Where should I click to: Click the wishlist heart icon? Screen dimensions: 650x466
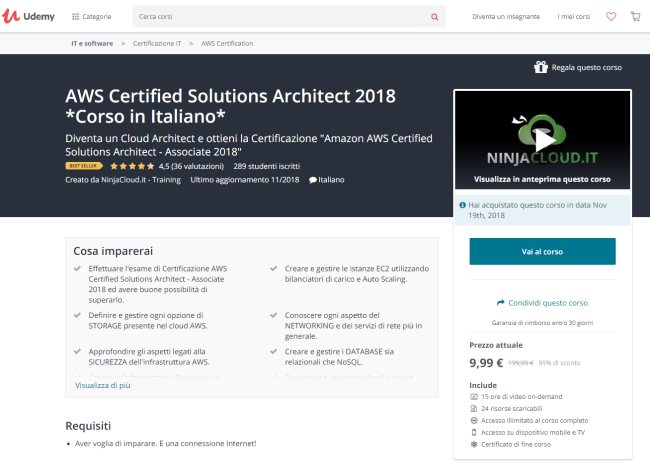pyautogui.click(x=611, y=17)
